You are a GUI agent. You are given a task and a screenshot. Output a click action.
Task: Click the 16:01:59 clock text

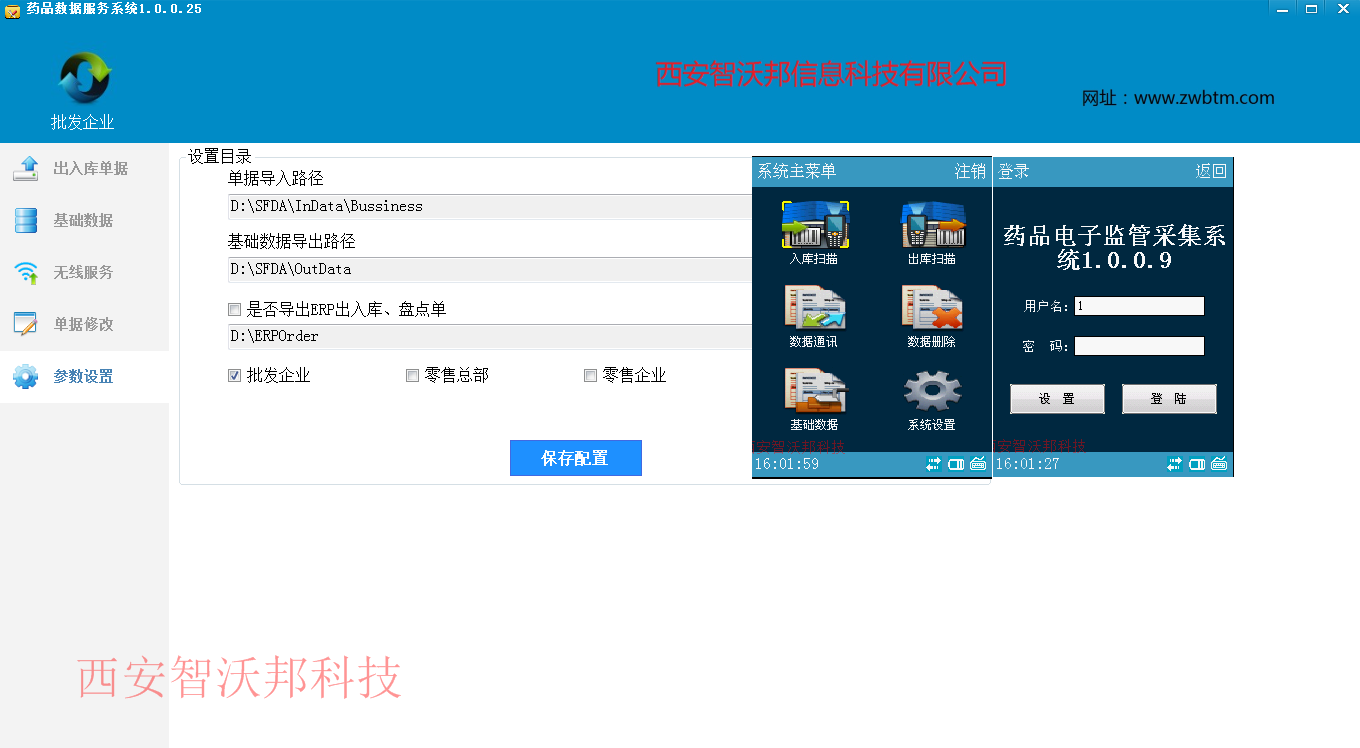[787, 464]
